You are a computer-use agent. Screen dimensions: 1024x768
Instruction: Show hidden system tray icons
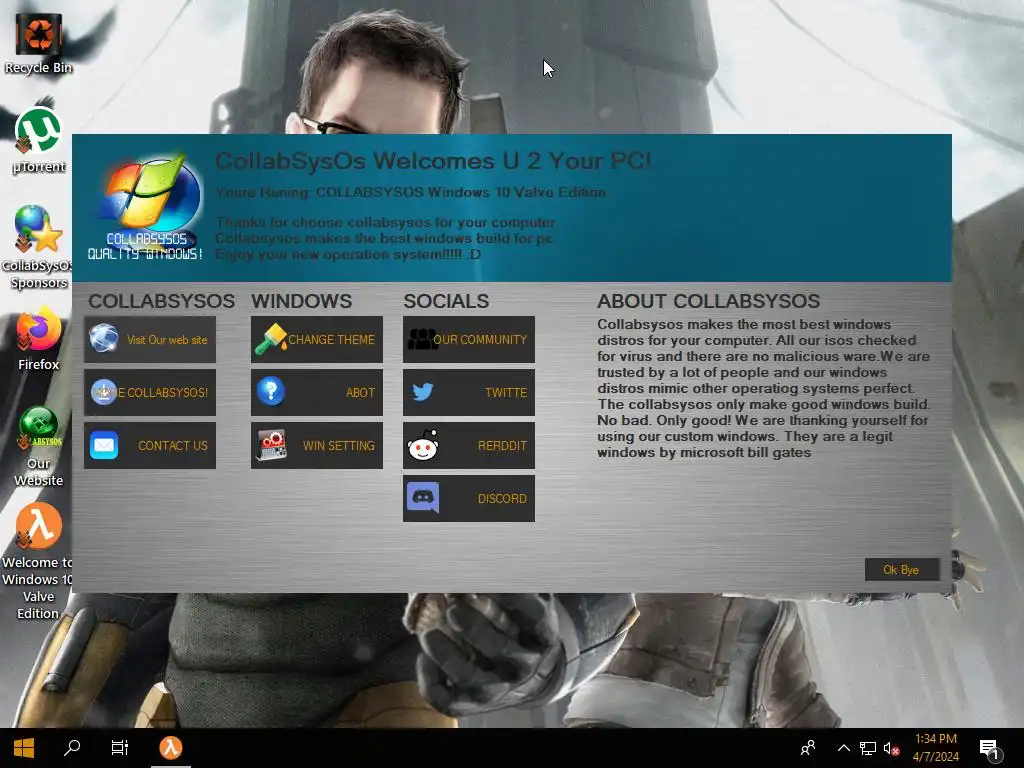[844, 748]
